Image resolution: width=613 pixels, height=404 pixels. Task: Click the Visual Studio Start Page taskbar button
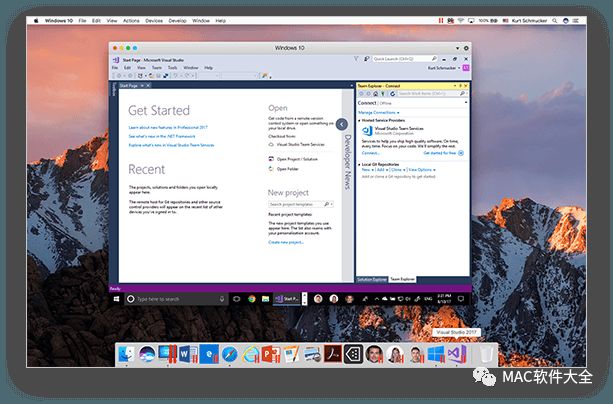click(287, 299)
